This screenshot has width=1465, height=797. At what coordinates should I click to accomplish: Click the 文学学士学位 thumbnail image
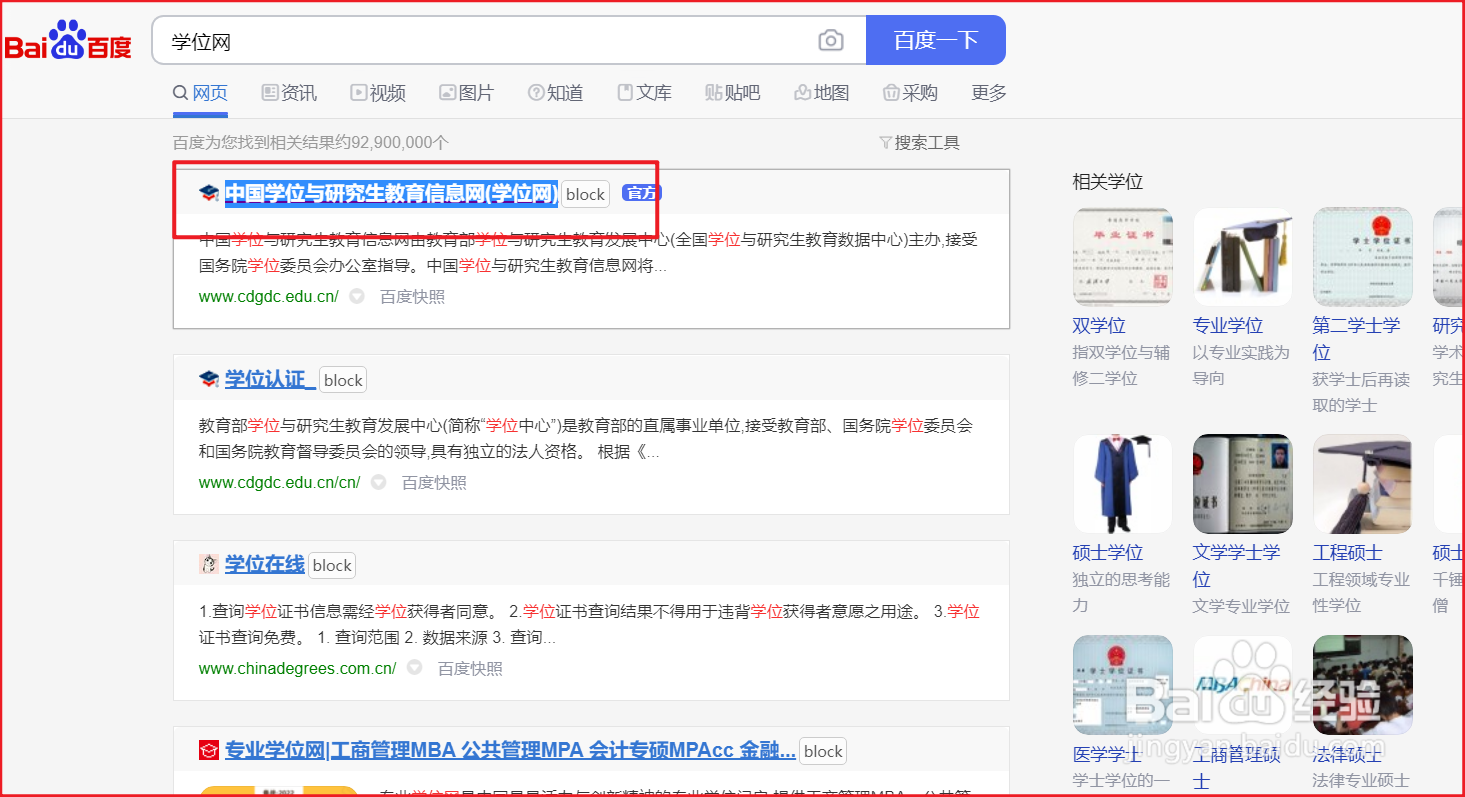point(1242,484)
